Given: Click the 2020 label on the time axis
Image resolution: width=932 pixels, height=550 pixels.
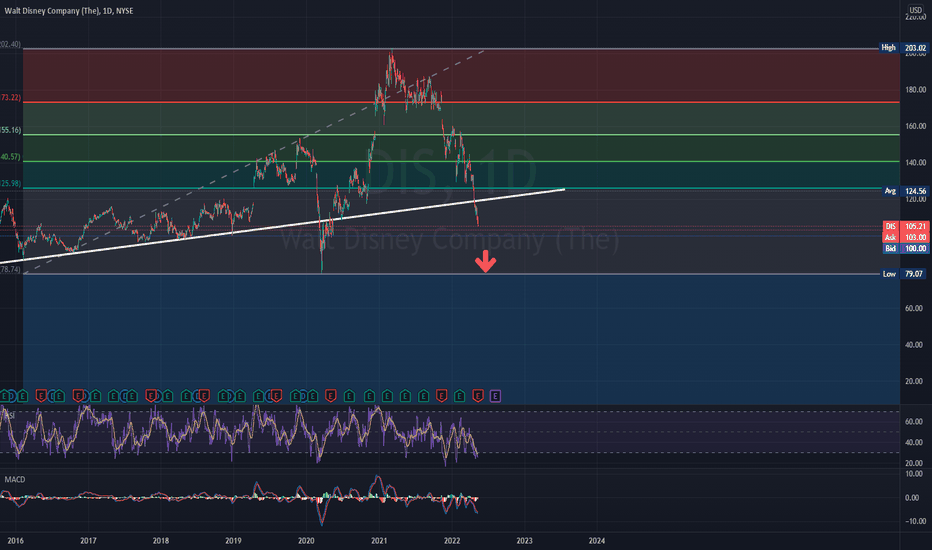Looking at the screenshot, I should click(x=306, y=540).
